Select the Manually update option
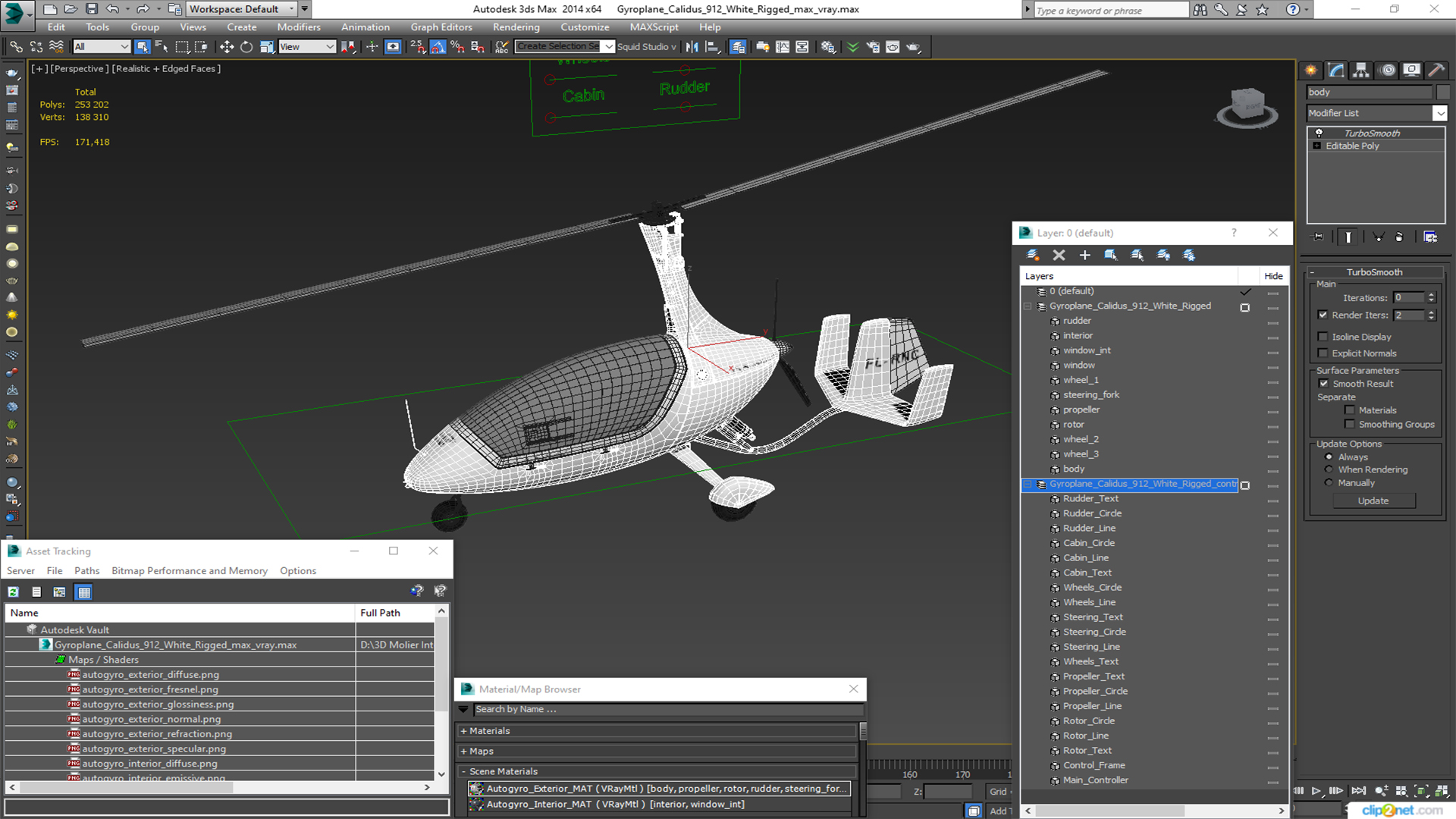This screenshot has height=819, width=1456. coord(1329,483)
